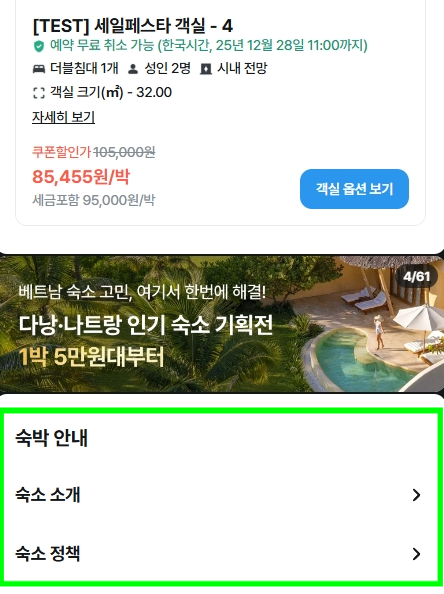The image size is (444, 594).
Task: Click the free cancellation deadline text
Action: [209, 45]
